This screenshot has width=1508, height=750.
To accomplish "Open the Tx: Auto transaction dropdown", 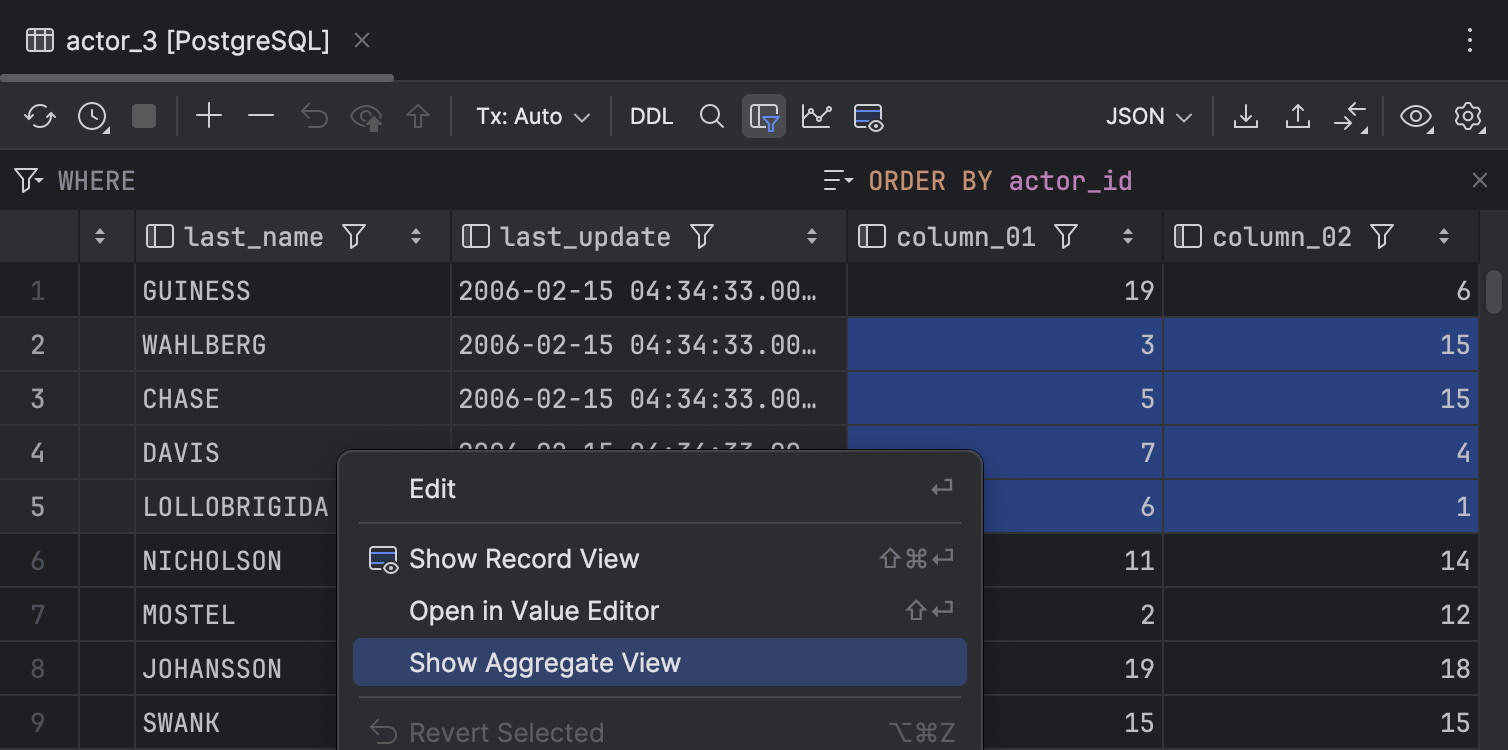I will point(532,116).
